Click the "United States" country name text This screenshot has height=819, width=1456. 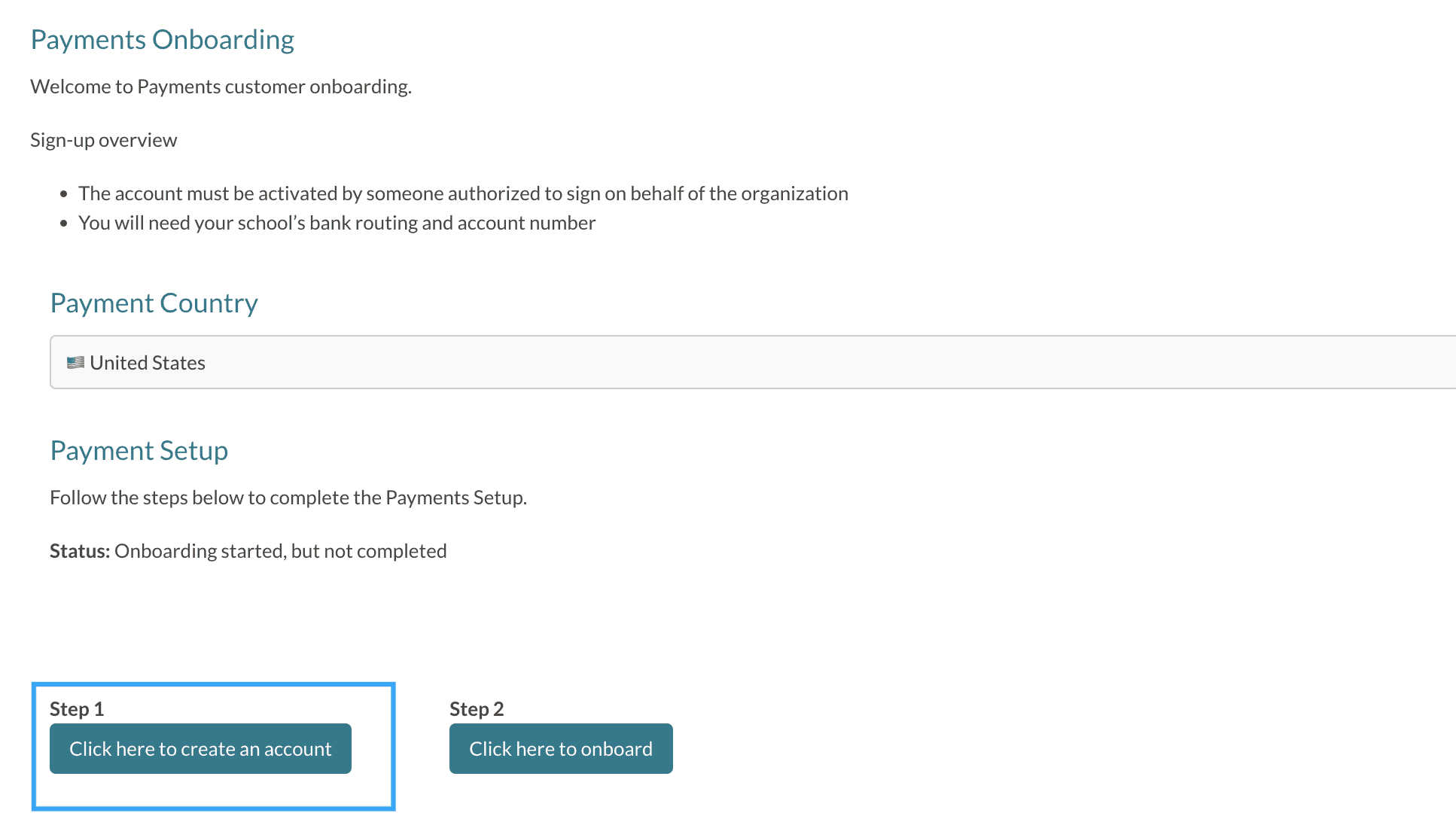148,363
